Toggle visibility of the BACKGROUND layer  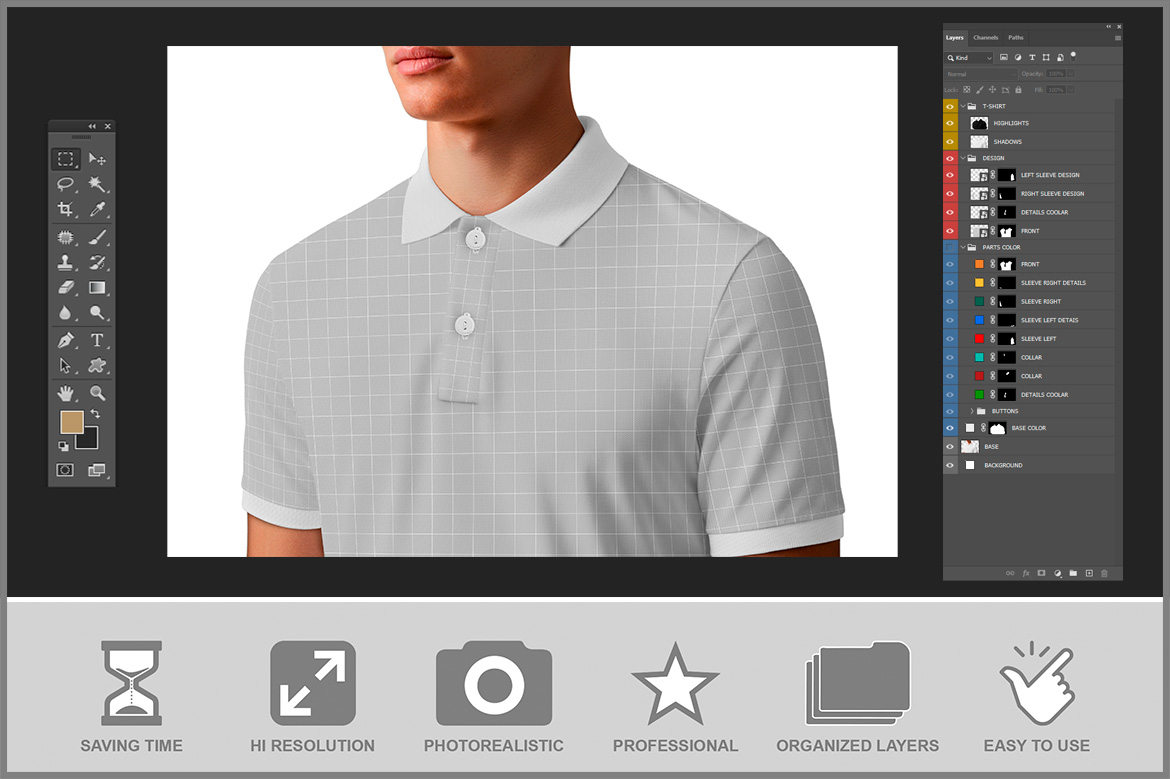[x=950, y=465]
